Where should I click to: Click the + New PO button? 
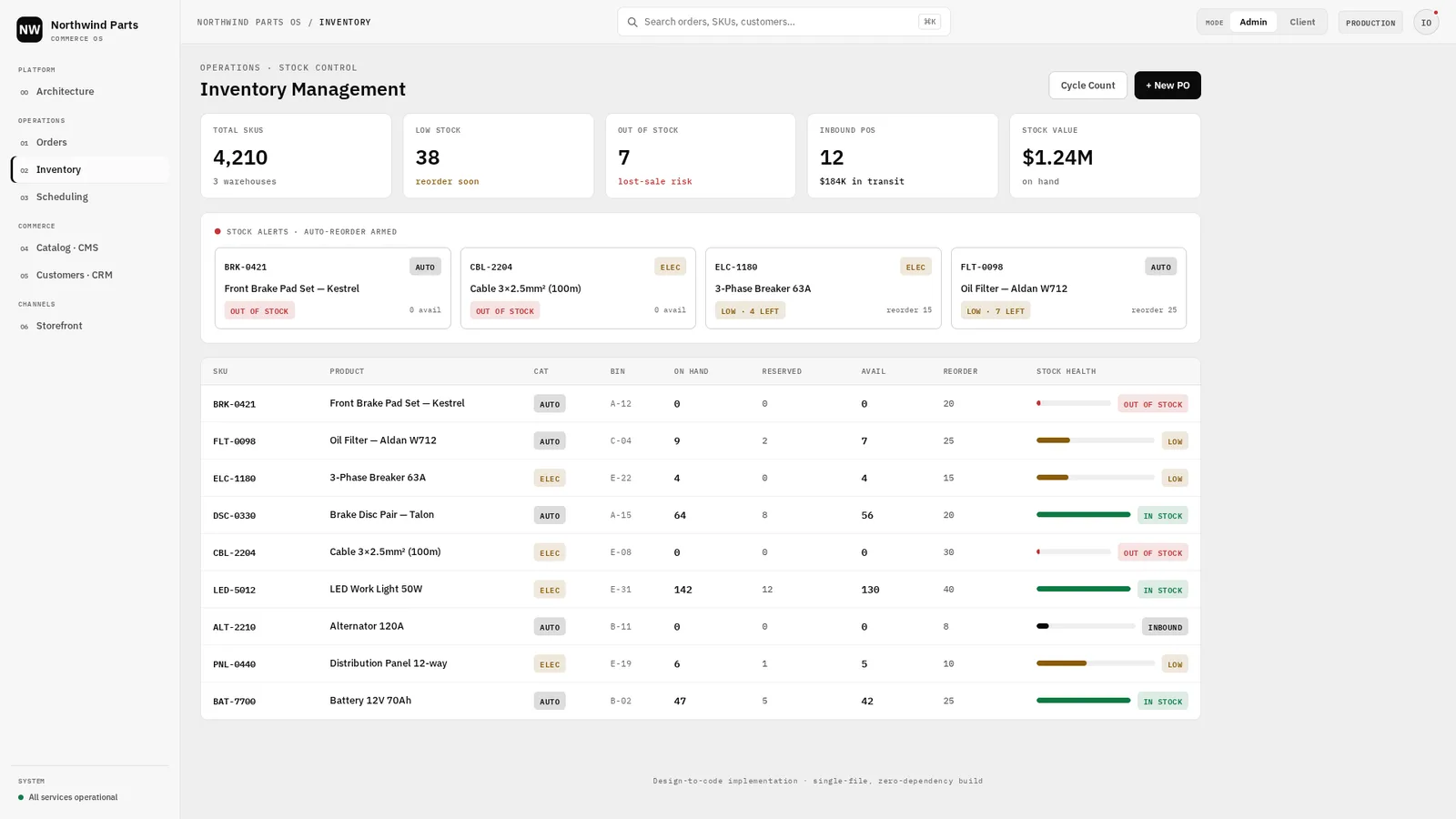1168,86
